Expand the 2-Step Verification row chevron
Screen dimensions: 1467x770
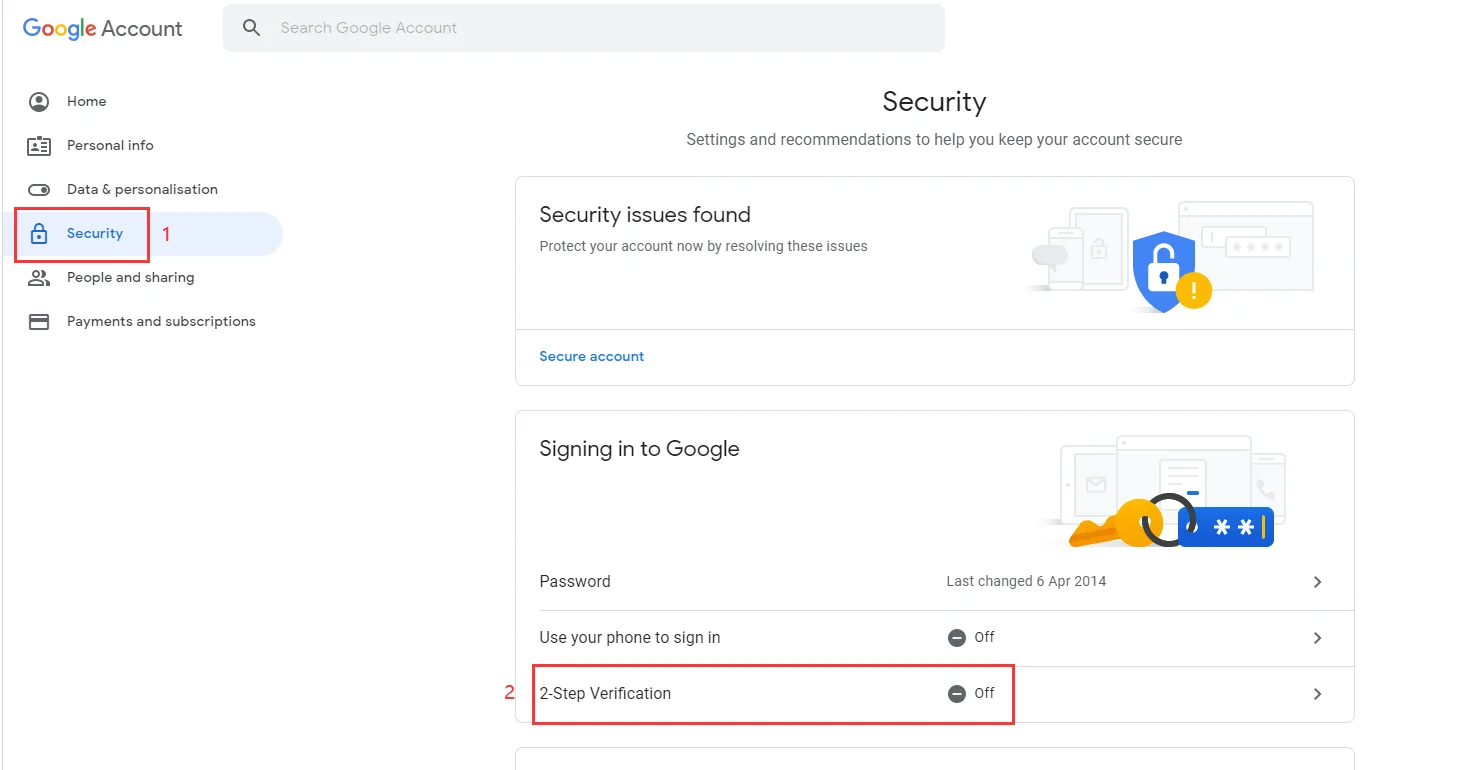(1317, 694)
